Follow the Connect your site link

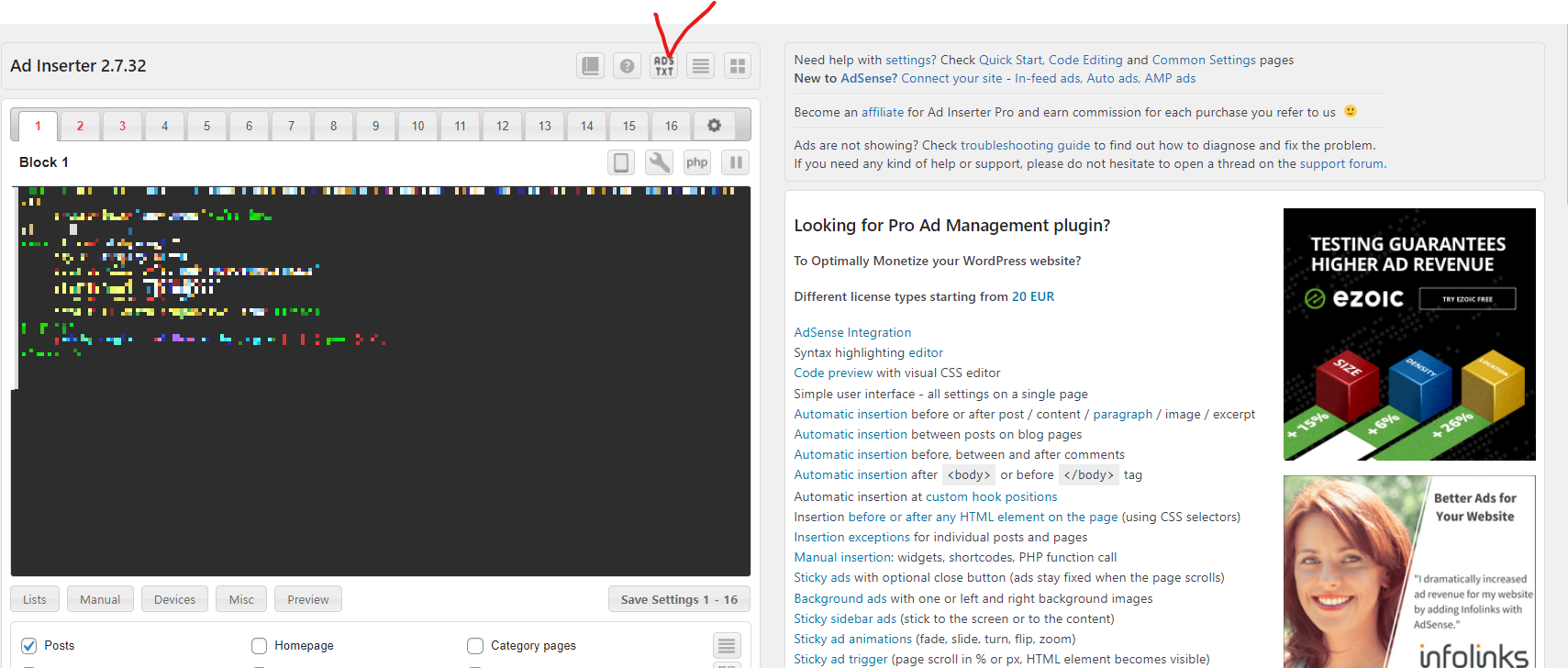951,78
